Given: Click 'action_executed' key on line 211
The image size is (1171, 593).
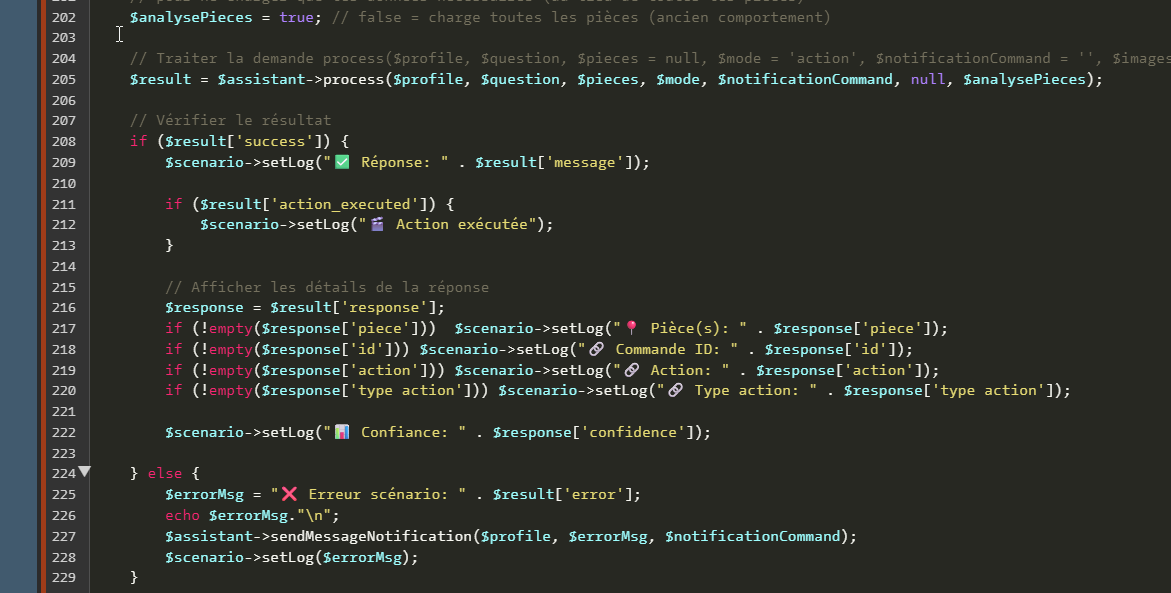Looking at the screenshot, I should coord(345,204).
